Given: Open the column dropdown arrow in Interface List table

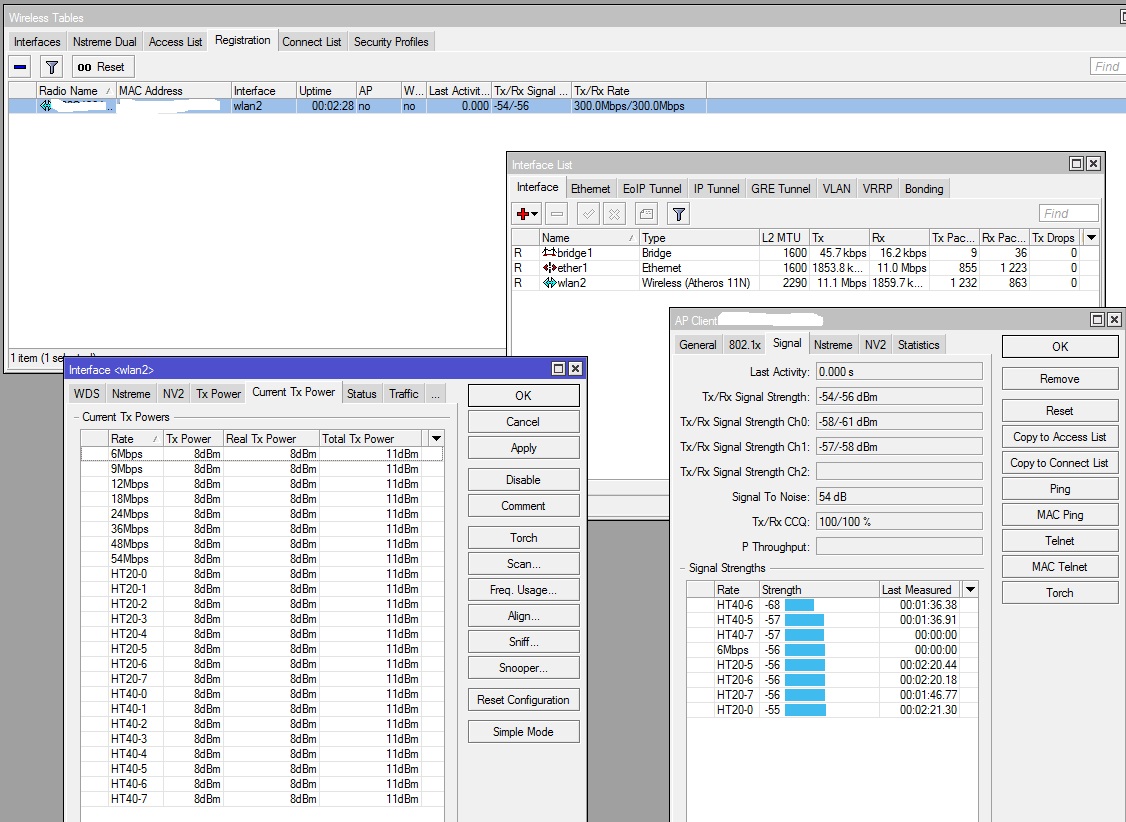Looking at the screenshot, I should pos(1091,238).
